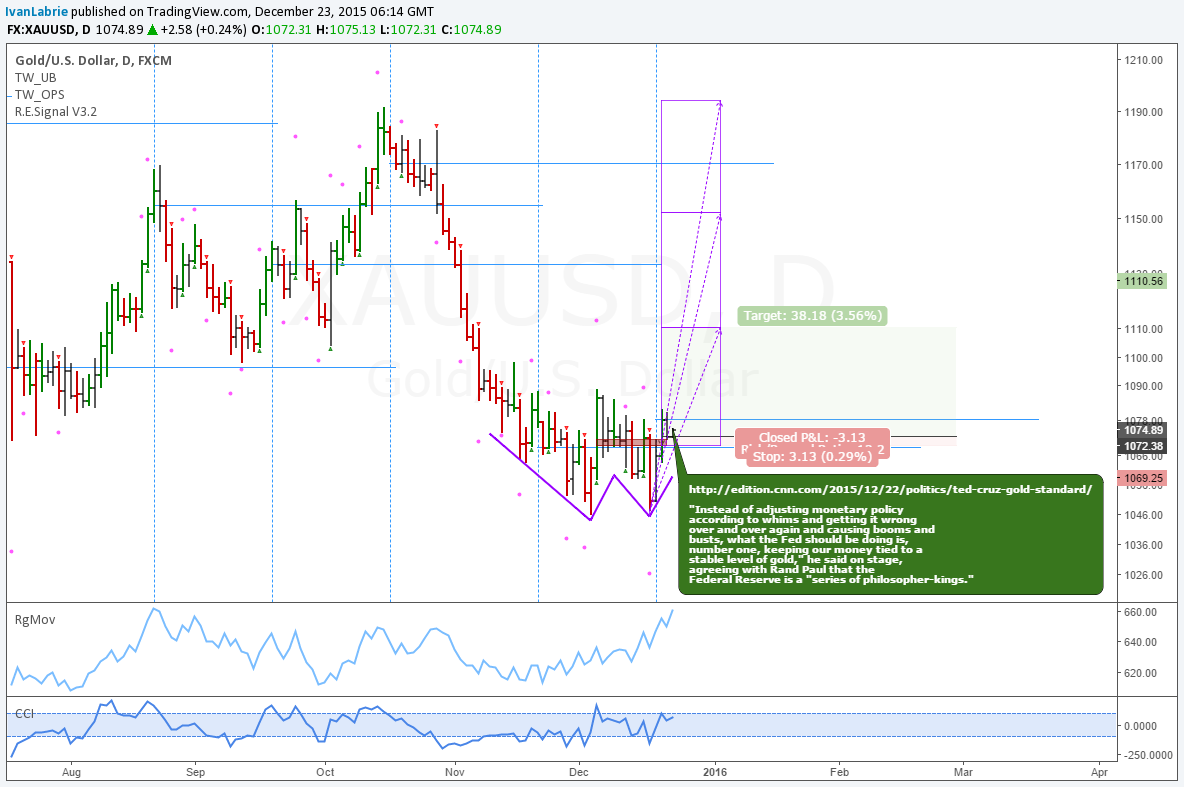Image resolution: width=1184 pixels, height=787 pixels.
Task: Select the O:1072.31 open value
Action: click(x=282, y=29)
